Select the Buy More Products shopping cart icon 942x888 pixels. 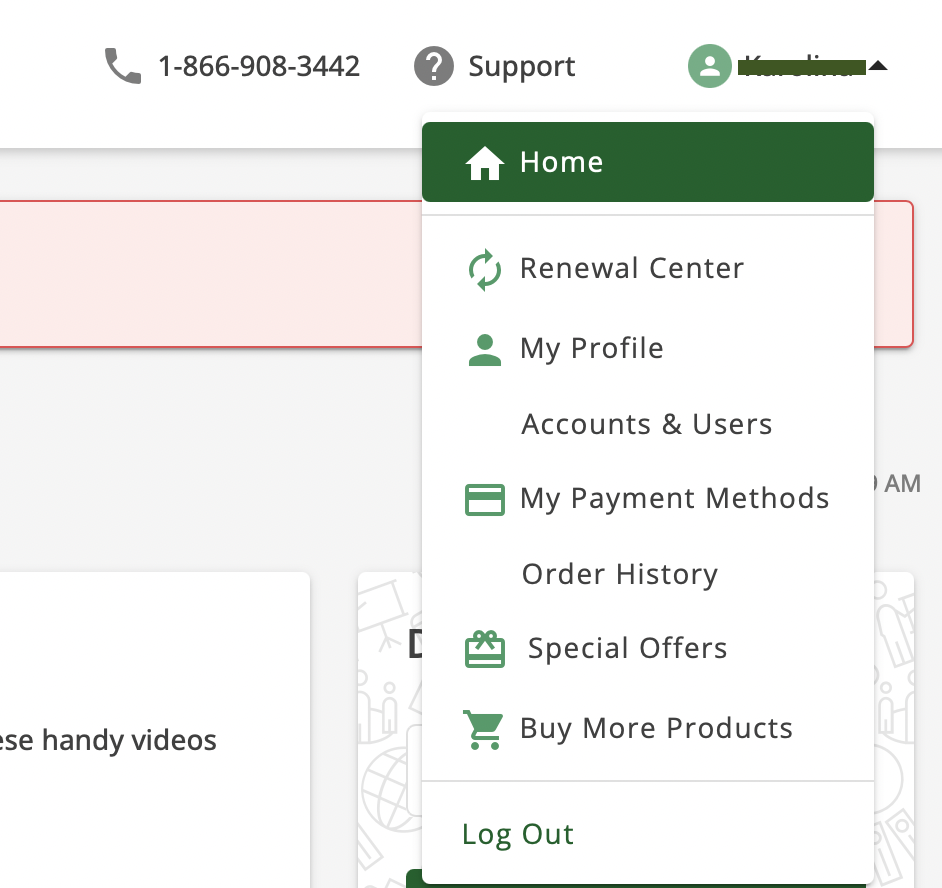tap(484, 728)
